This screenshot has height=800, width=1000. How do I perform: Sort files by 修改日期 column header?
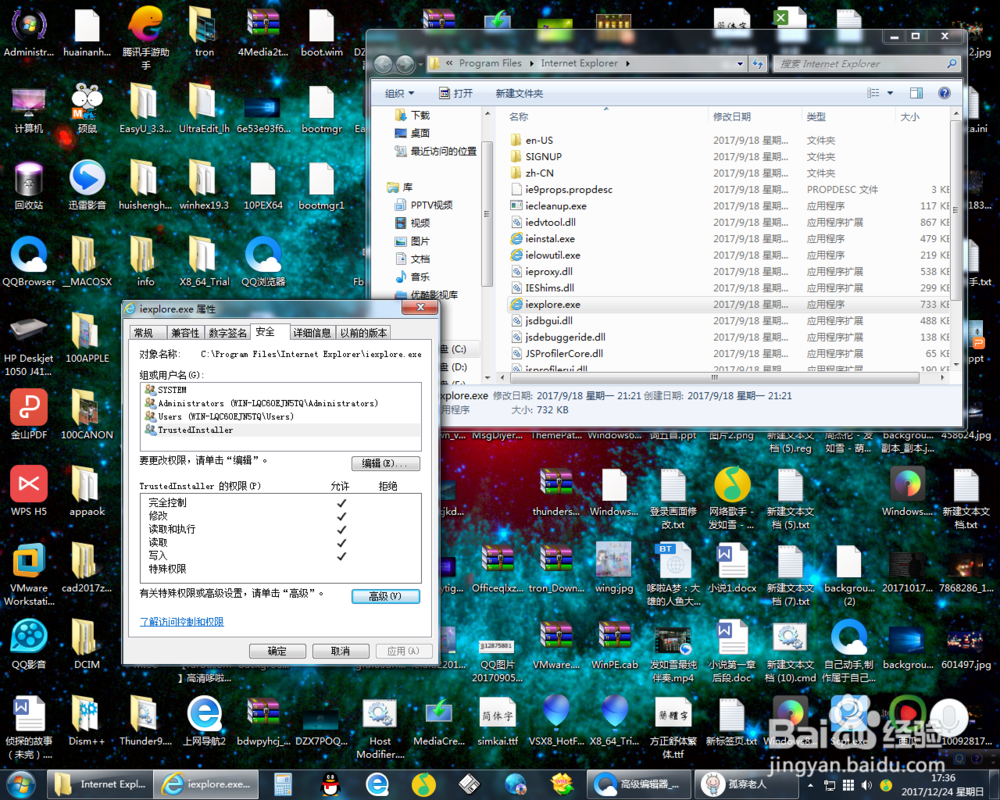tap(753, 116)
